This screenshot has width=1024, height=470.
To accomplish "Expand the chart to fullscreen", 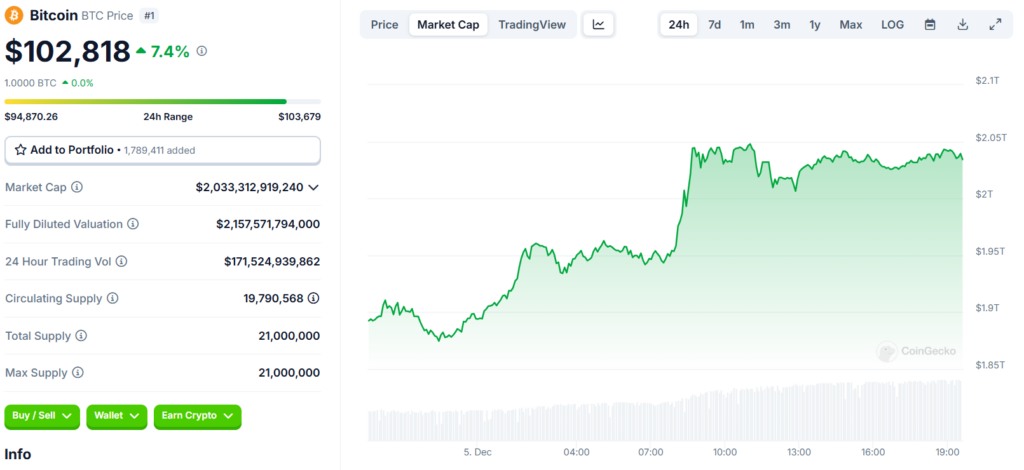I will coord(994,24).
